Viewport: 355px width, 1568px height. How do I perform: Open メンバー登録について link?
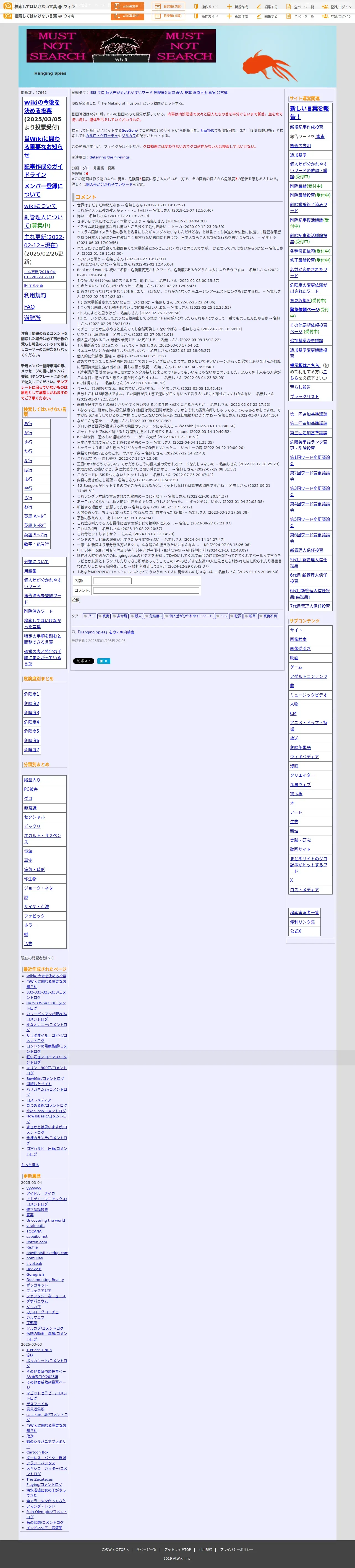43,190
